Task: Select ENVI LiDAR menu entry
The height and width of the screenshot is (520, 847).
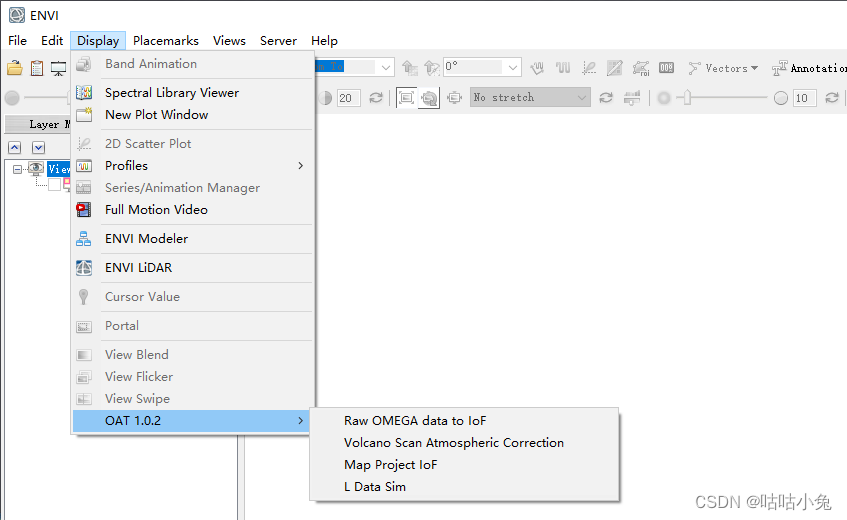Action: coord(193,268)
